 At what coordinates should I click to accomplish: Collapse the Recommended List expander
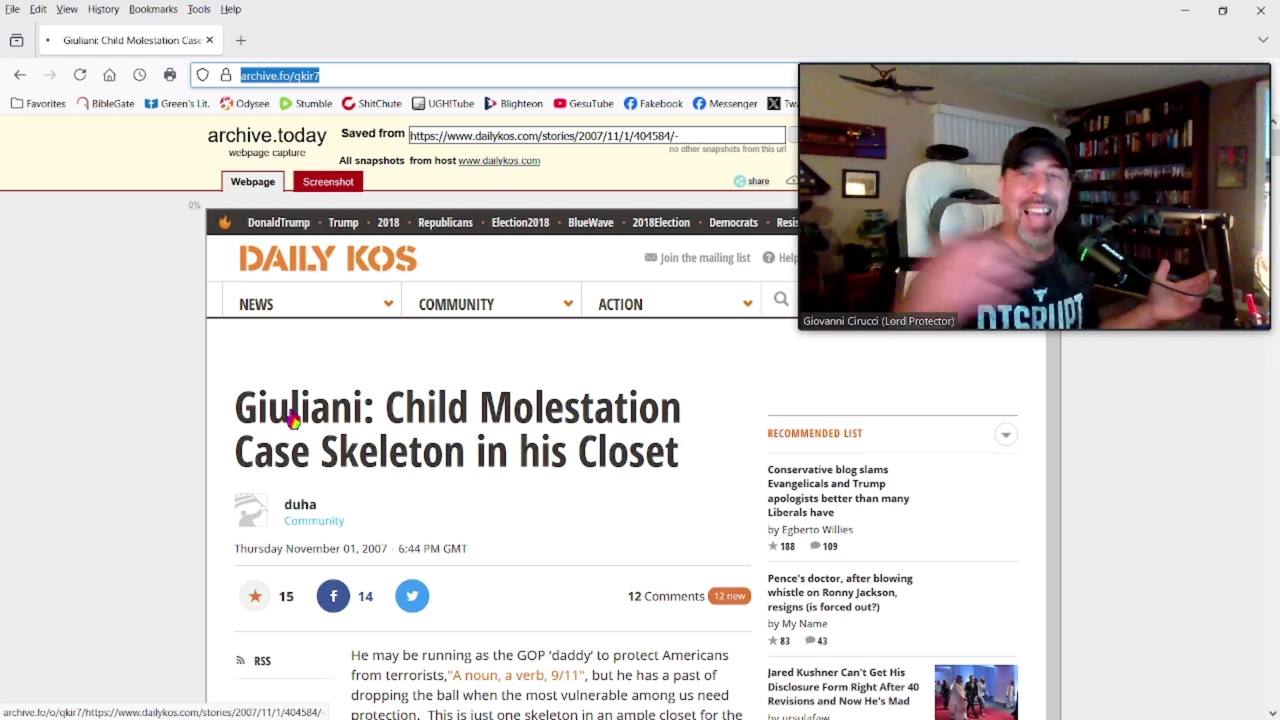[x=1006, y=434]
